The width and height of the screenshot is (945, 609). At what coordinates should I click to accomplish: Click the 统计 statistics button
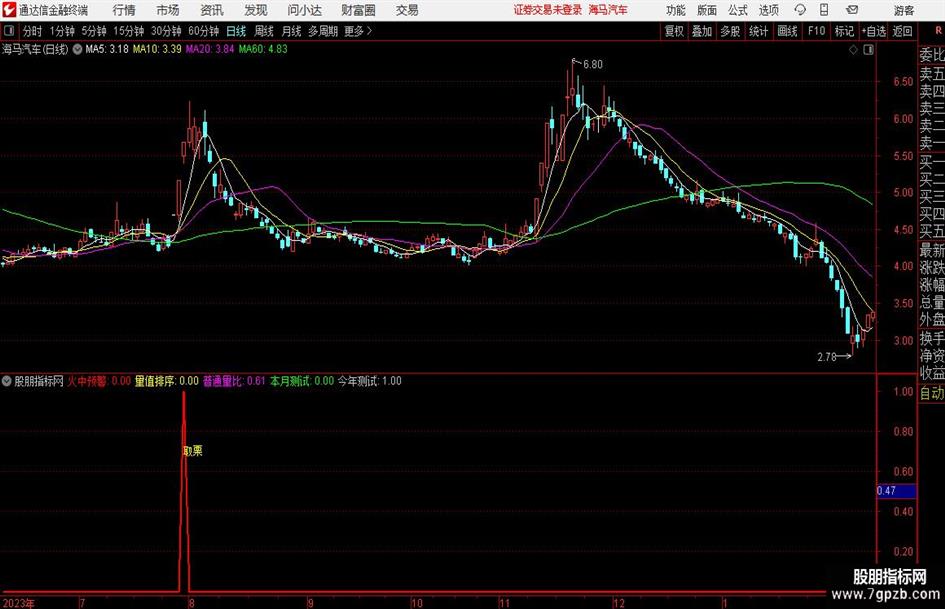(x=758, y=31)
